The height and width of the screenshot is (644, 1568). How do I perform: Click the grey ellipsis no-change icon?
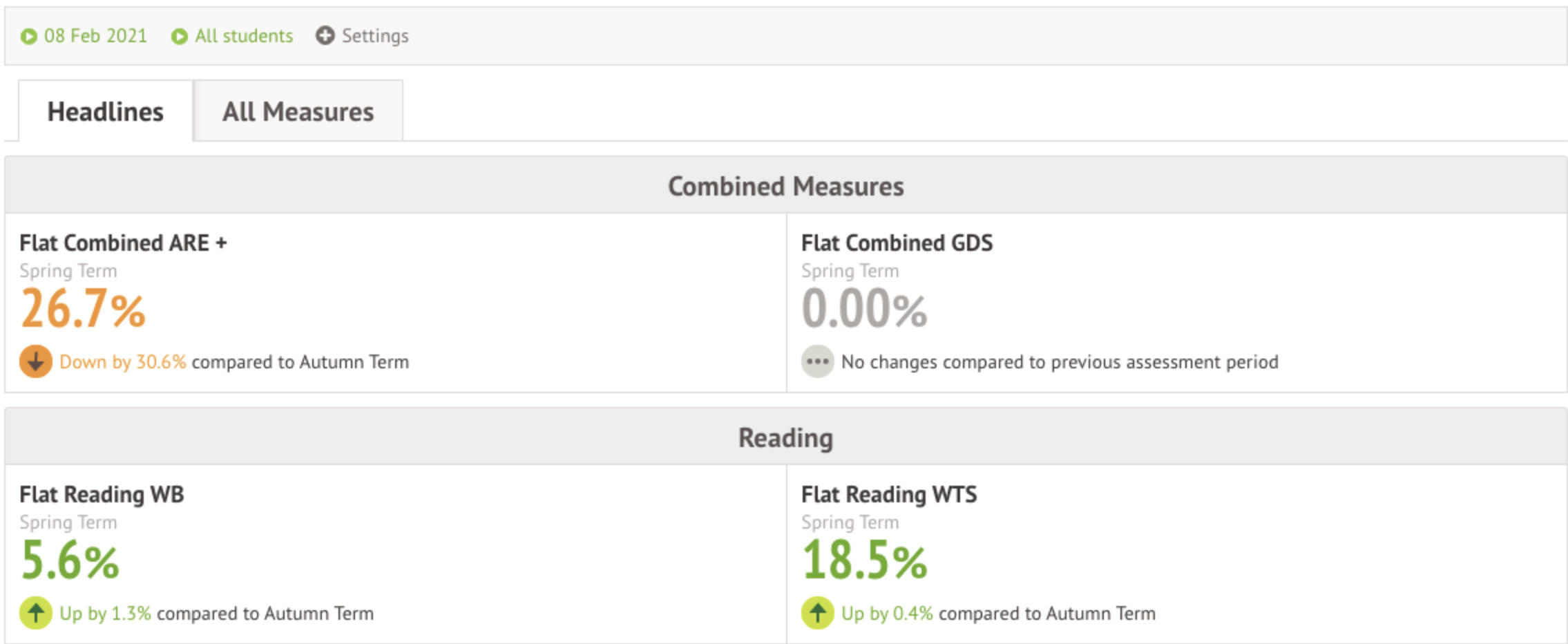pos(817,361)
